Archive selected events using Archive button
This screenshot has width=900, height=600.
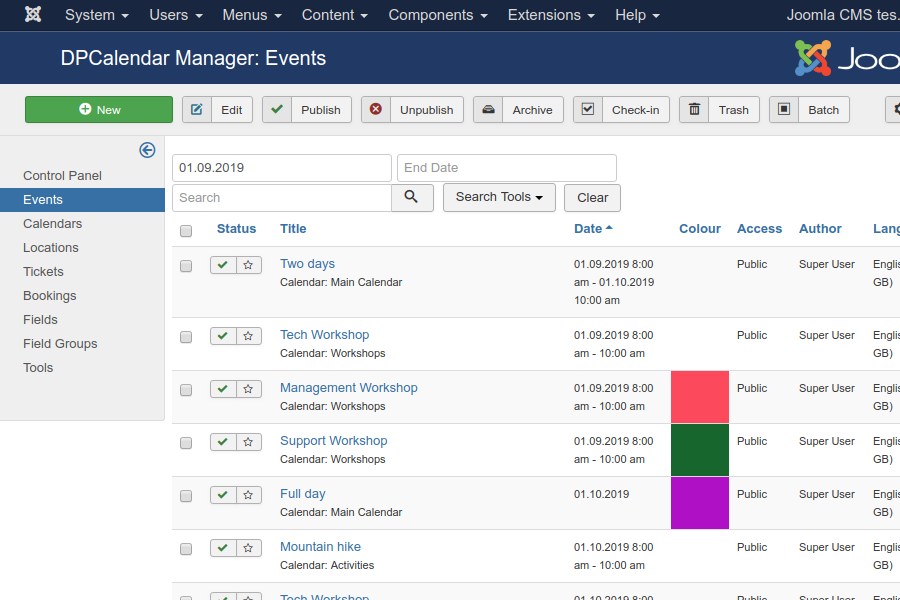click(x=518, y=110)
